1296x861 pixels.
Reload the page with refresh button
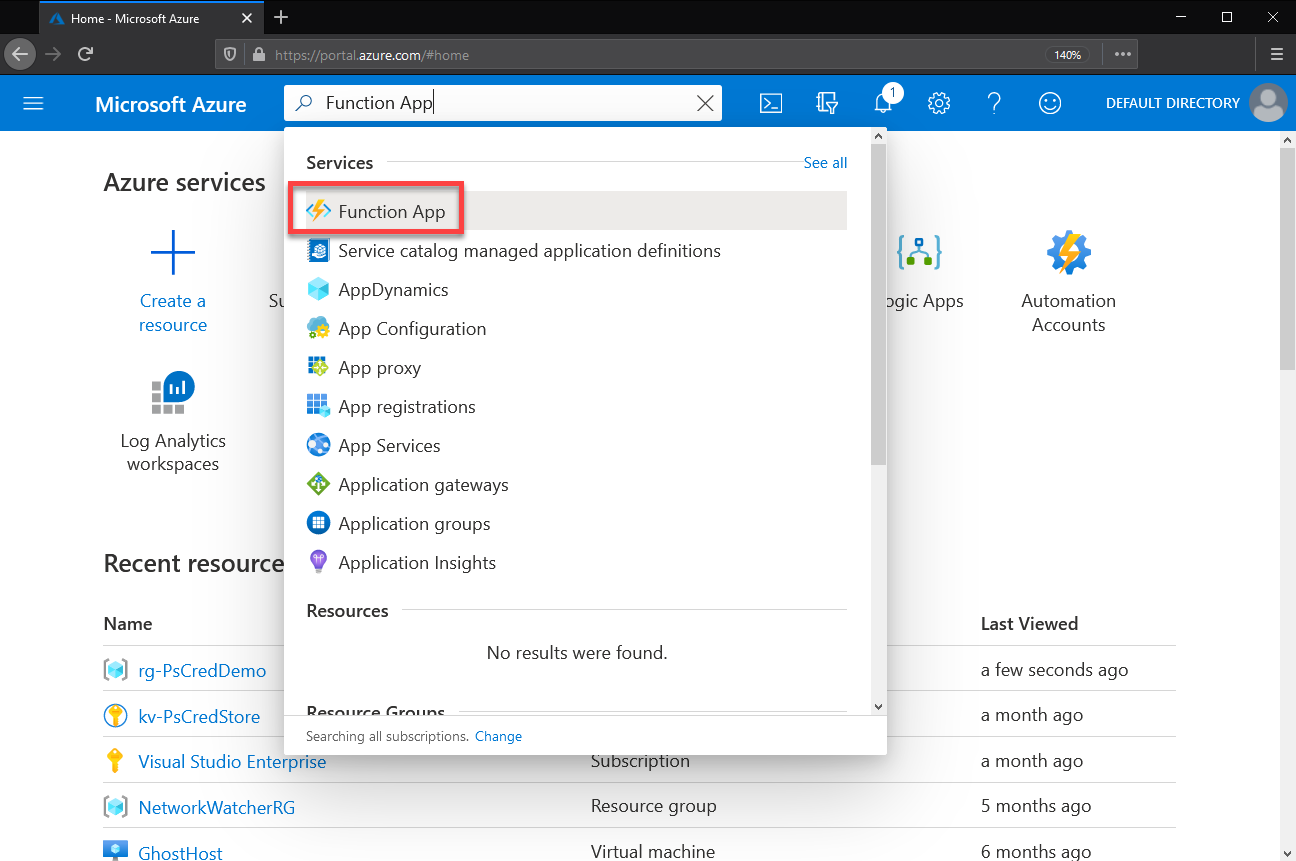(86, 54)
